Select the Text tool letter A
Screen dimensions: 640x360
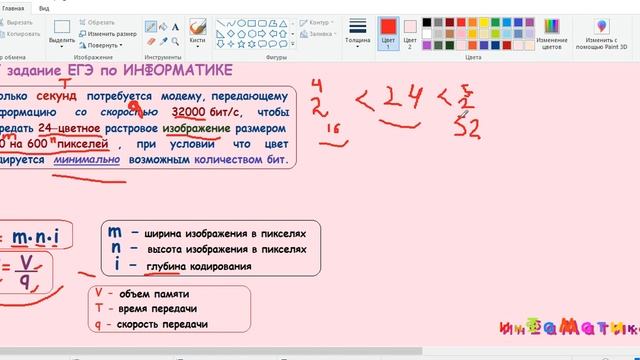click(175, 27)
